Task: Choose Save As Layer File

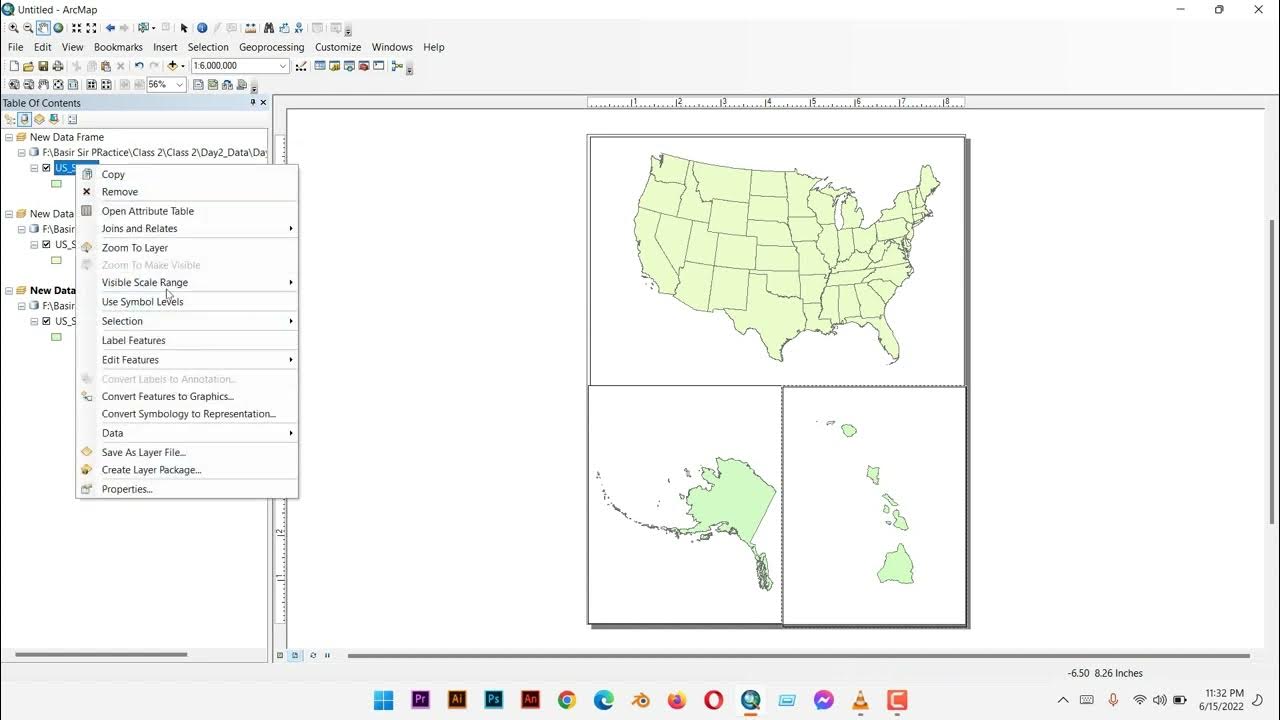Action: coord(187,452)
